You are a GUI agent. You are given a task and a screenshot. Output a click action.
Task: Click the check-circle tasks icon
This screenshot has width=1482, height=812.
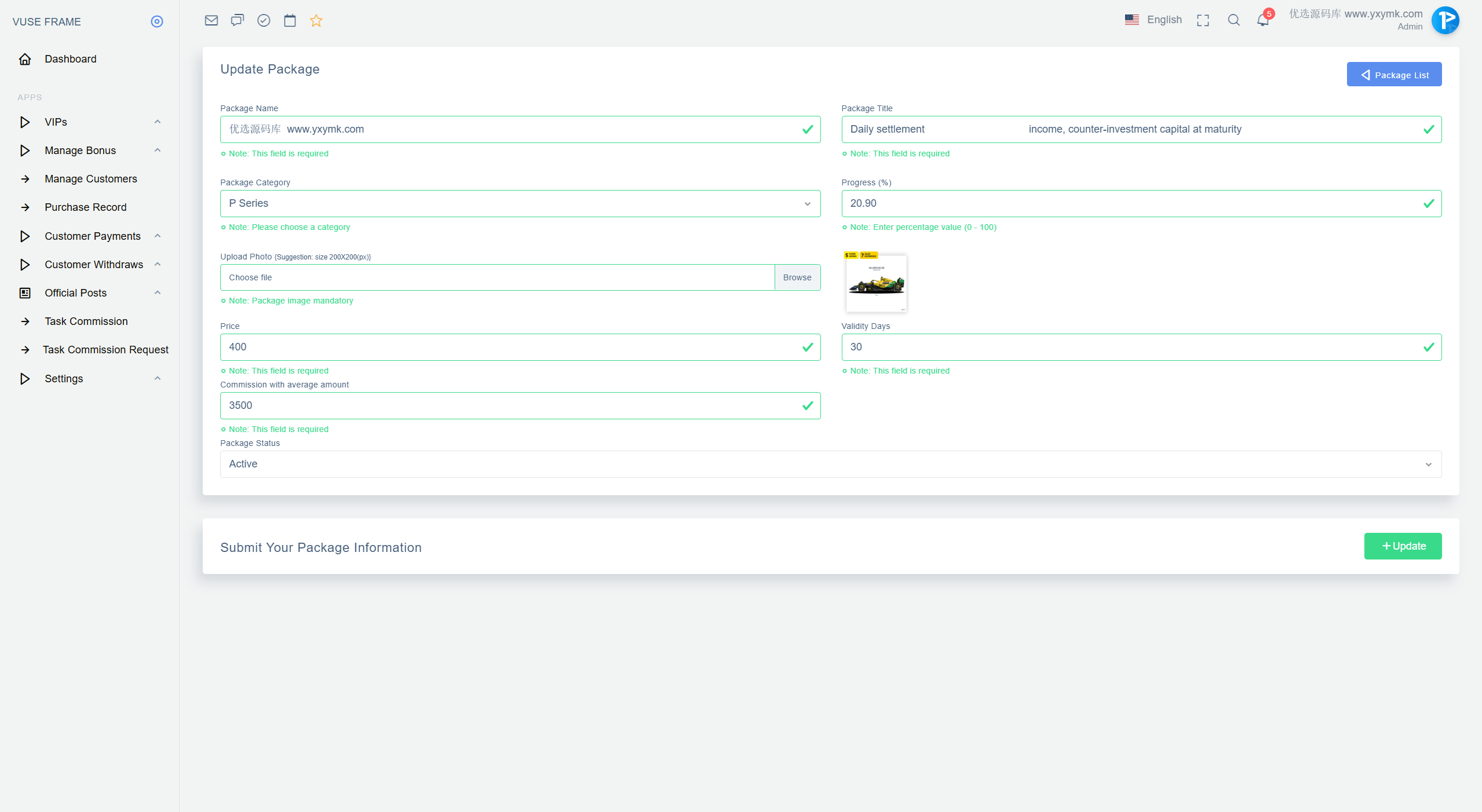(264, 20)
